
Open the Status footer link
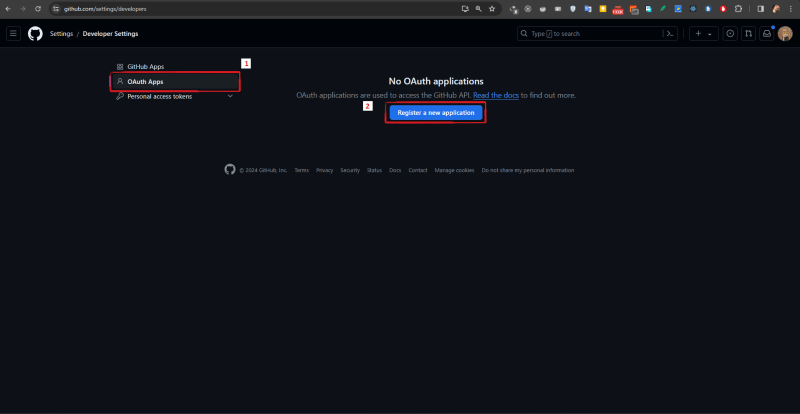[374, 170]
